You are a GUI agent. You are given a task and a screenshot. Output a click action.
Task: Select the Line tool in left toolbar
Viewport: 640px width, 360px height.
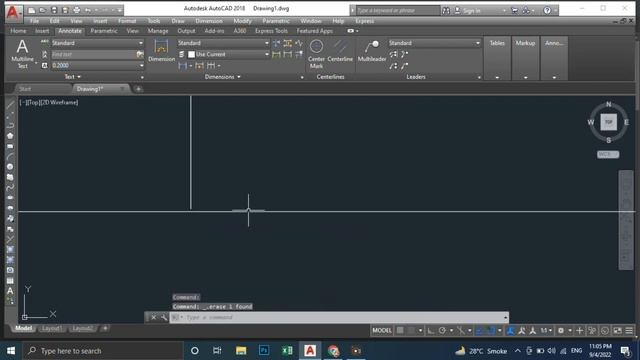10,105
